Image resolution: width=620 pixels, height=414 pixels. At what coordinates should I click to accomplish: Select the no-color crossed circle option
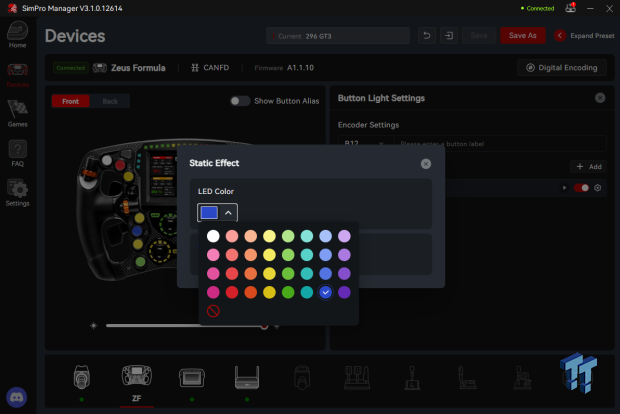213,311
